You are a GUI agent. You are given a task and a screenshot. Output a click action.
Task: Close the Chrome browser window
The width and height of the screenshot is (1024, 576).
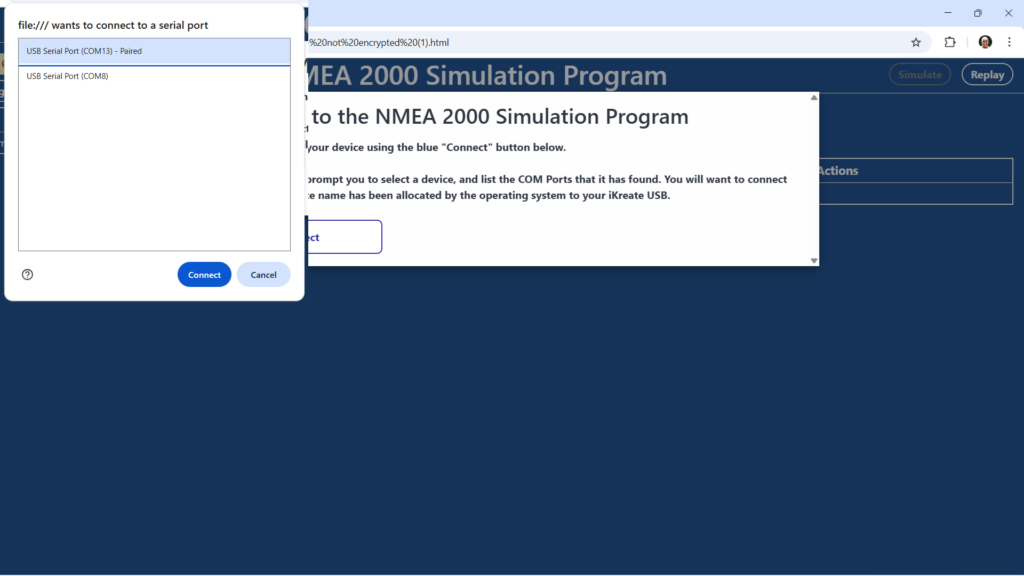click(x=1008, y=13)
